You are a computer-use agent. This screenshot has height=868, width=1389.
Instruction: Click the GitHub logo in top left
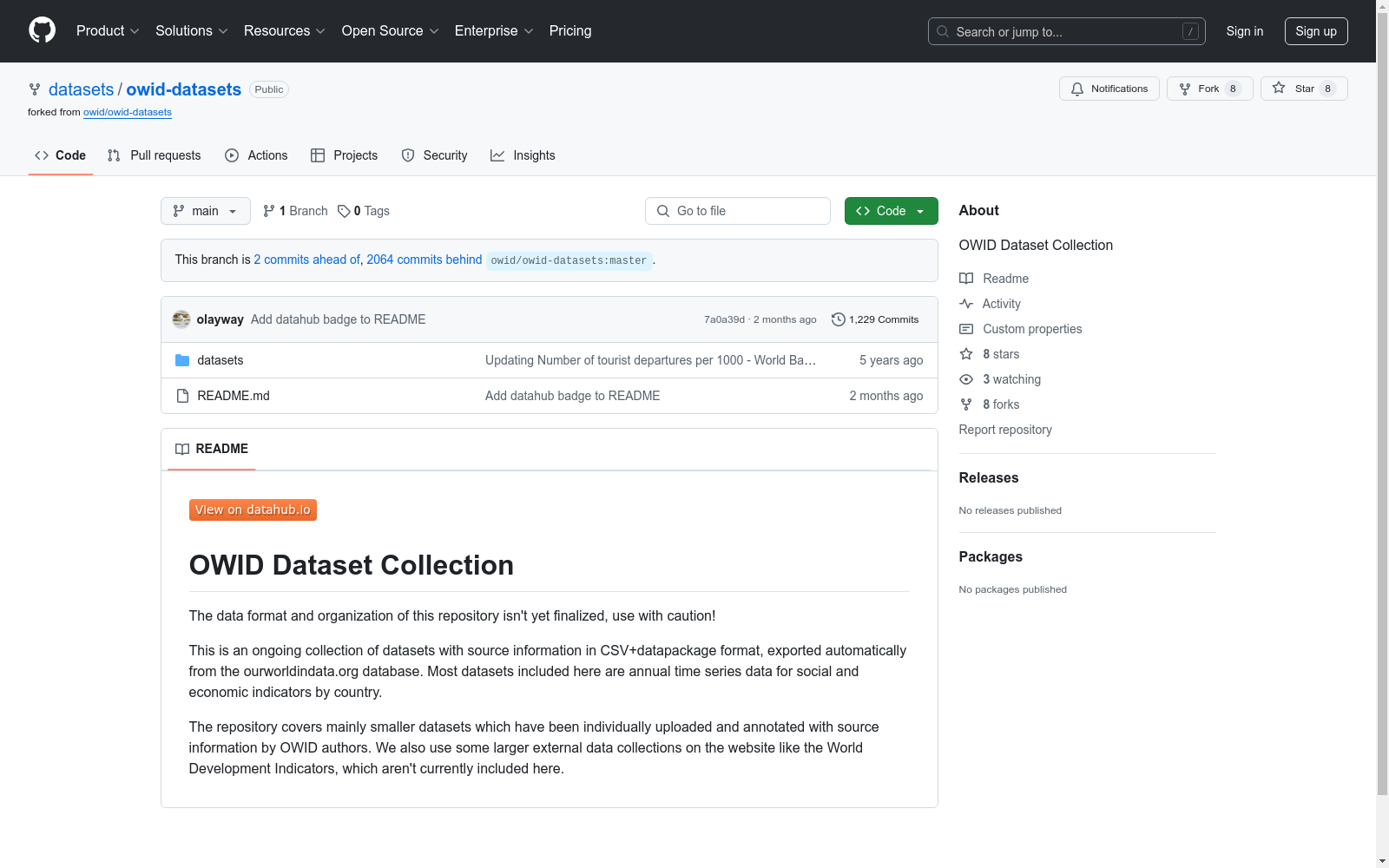42,30
